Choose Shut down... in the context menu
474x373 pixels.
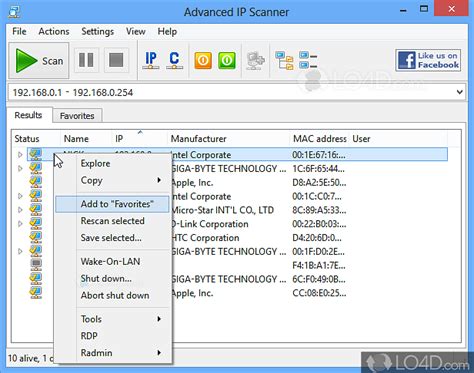pos(113,279)
